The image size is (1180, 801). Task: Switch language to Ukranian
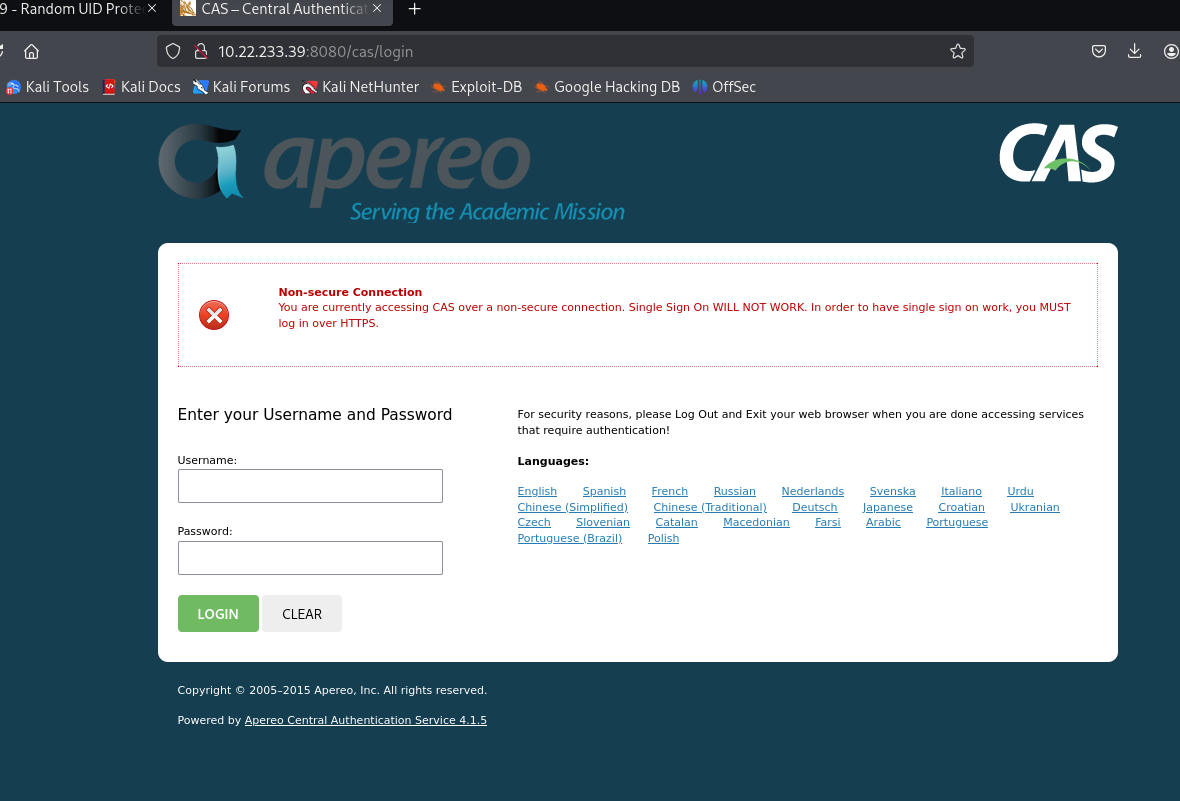point(1035,507)
